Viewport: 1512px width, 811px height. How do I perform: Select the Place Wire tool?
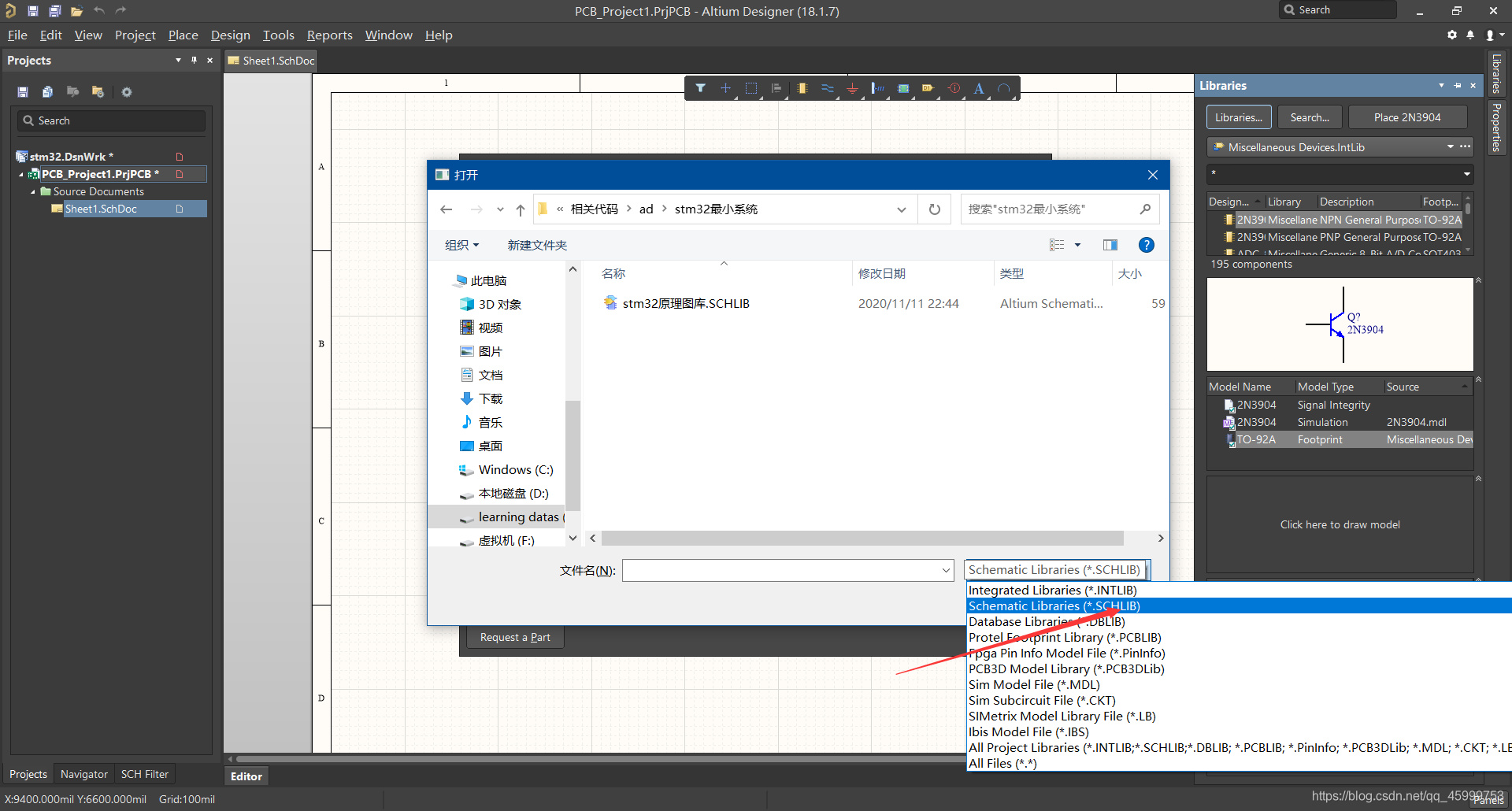[x=827, y=88]
